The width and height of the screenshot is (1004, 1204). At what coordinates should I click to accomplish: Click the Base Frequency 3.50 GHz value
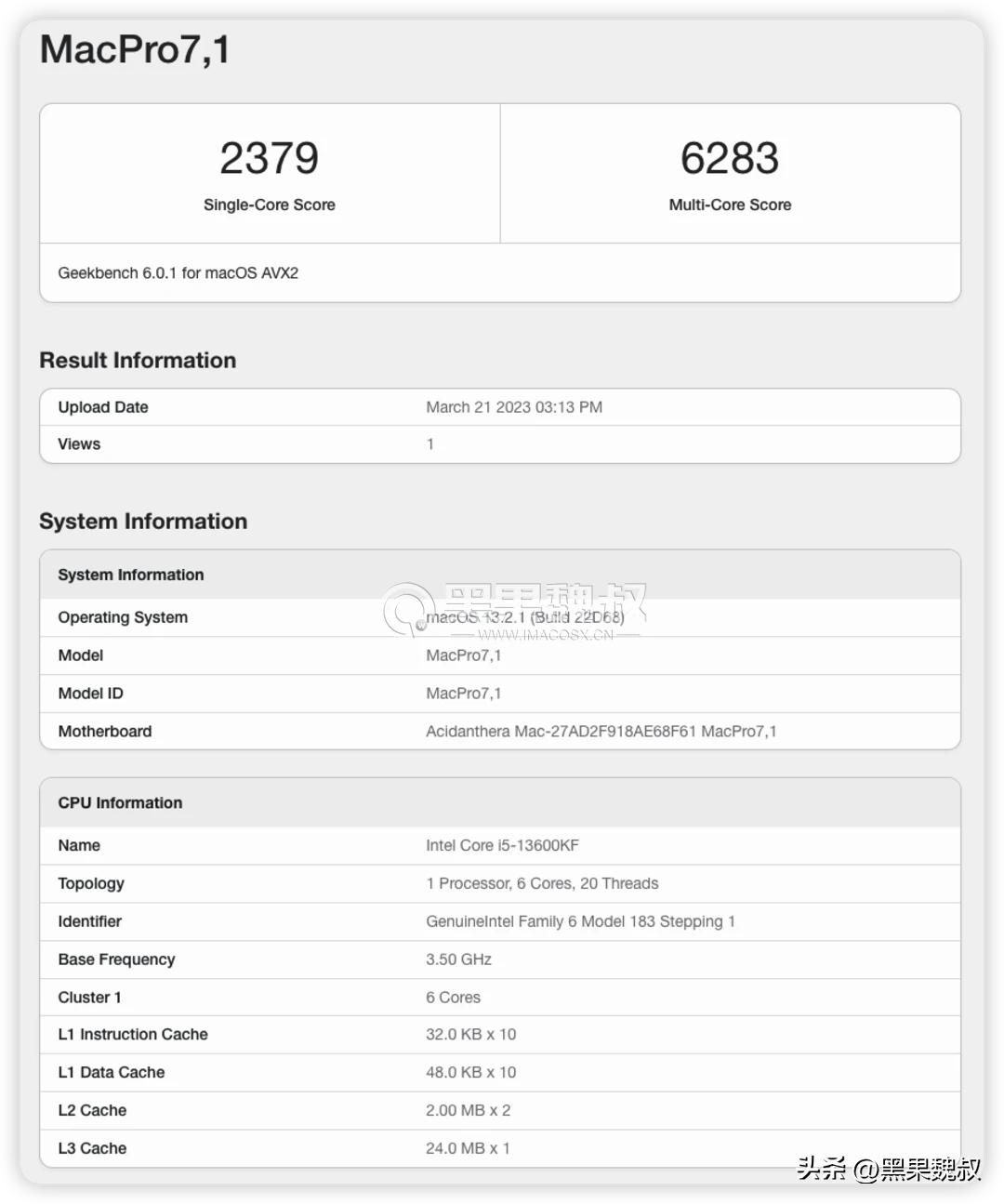tap(458, 959)
